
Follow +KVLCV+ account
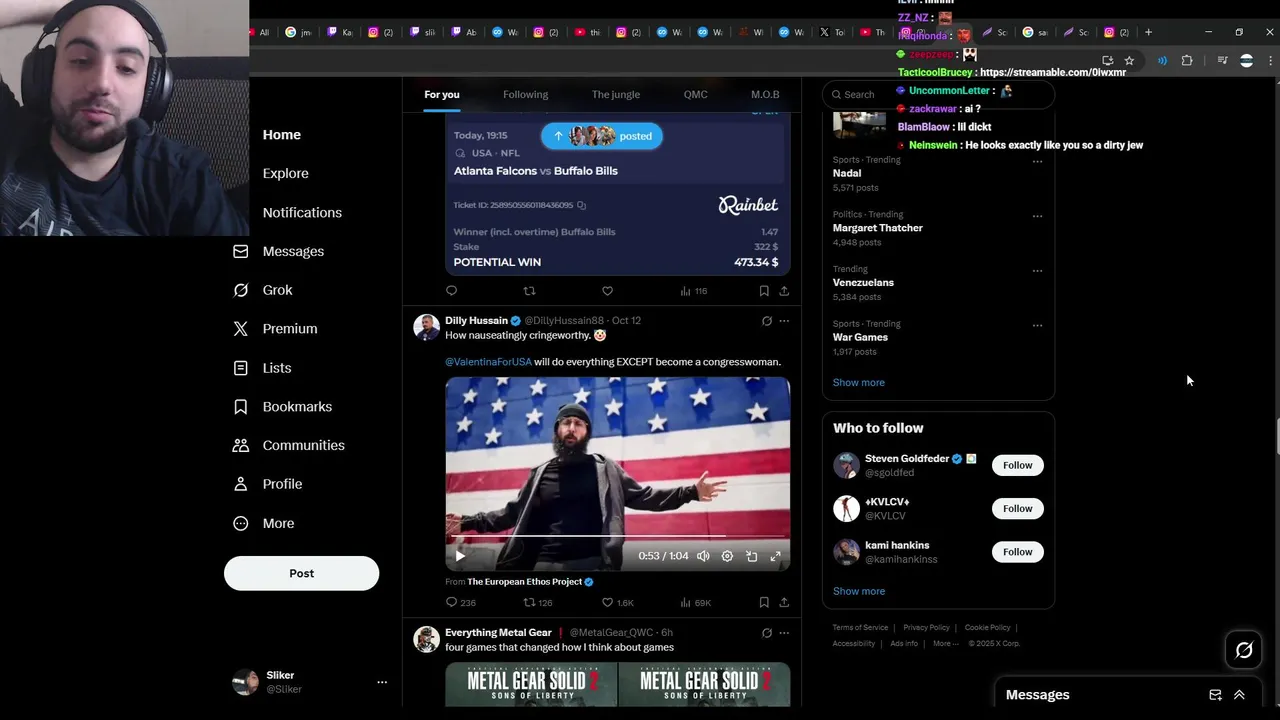pyautogui.click(x=1017, y=508)
